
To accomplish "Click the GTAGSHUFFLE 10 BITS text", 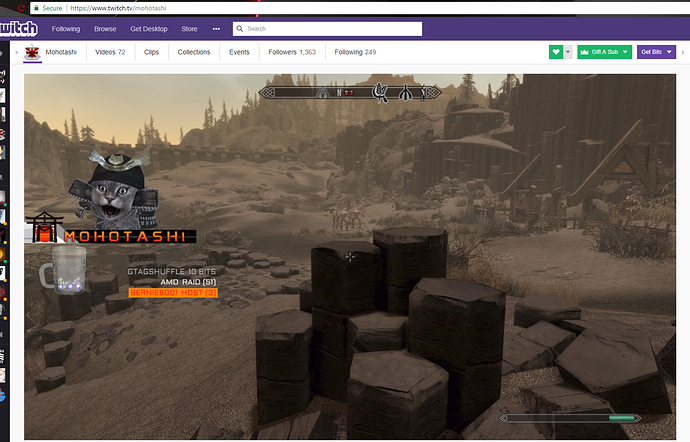I will (x=172, y=272).
